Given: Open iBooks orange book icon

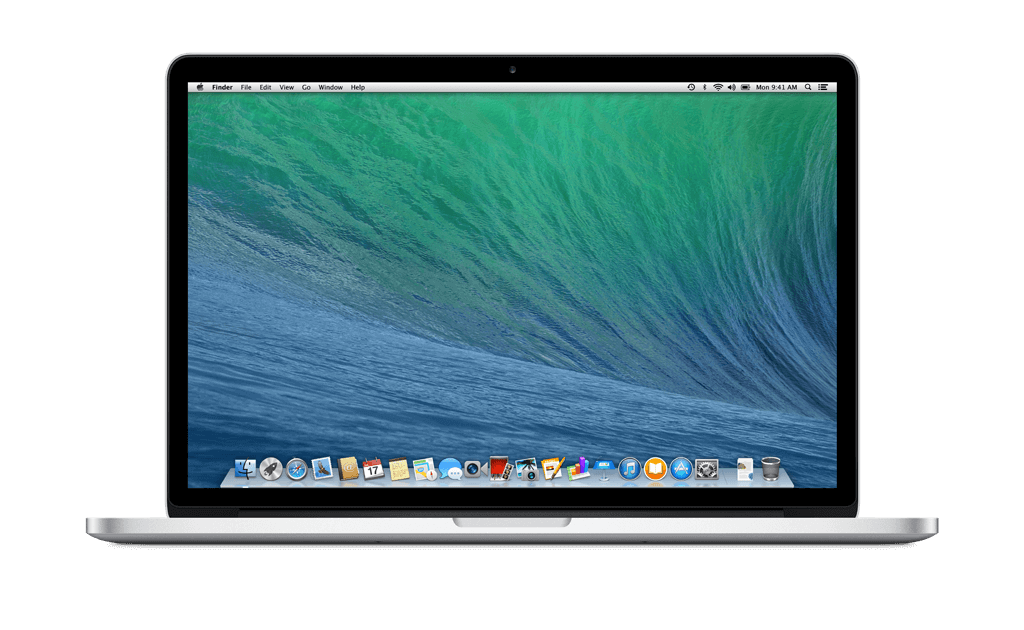Looking at the screenshot, I should [x=655, y=469].
